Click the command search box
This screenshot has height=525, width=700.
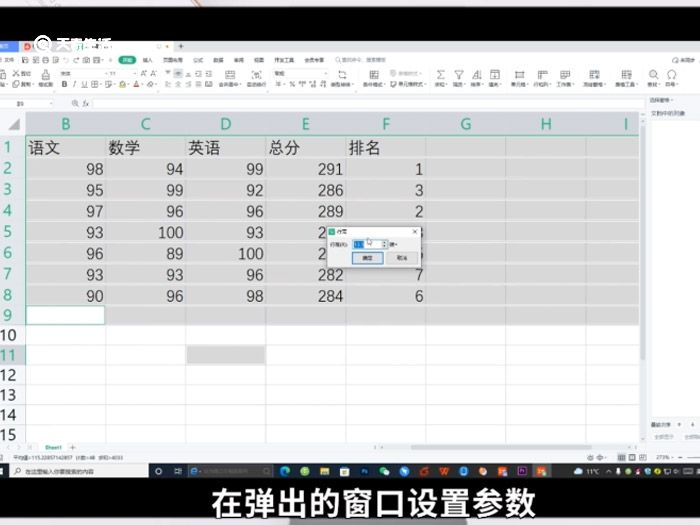361,60
